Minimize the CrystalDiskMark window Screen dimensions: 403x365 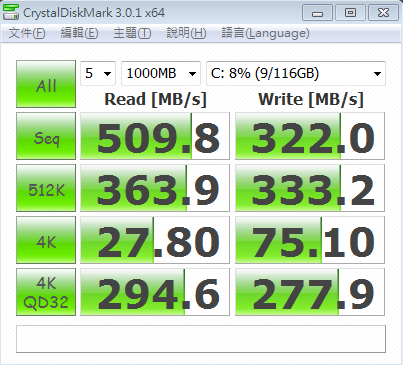[x=317, y=13]
